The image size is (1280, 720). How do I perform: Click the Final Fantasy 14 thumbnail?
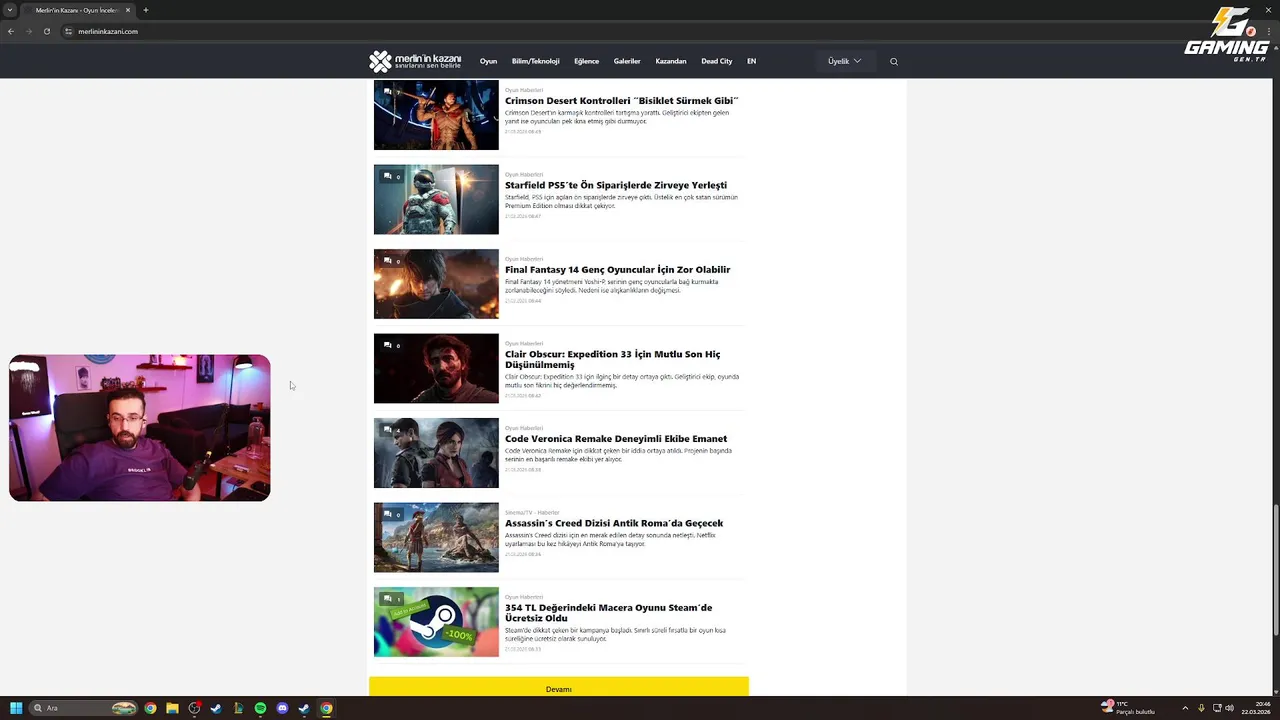click(436, 284)
